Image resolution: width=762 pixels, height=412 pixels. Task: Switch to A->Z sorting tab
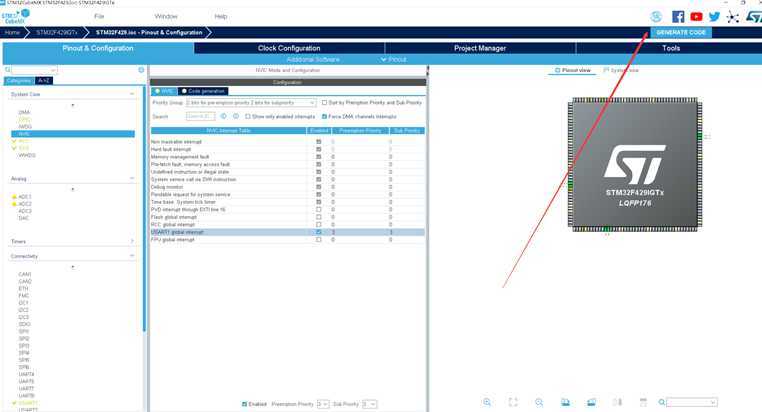point(44,81)
